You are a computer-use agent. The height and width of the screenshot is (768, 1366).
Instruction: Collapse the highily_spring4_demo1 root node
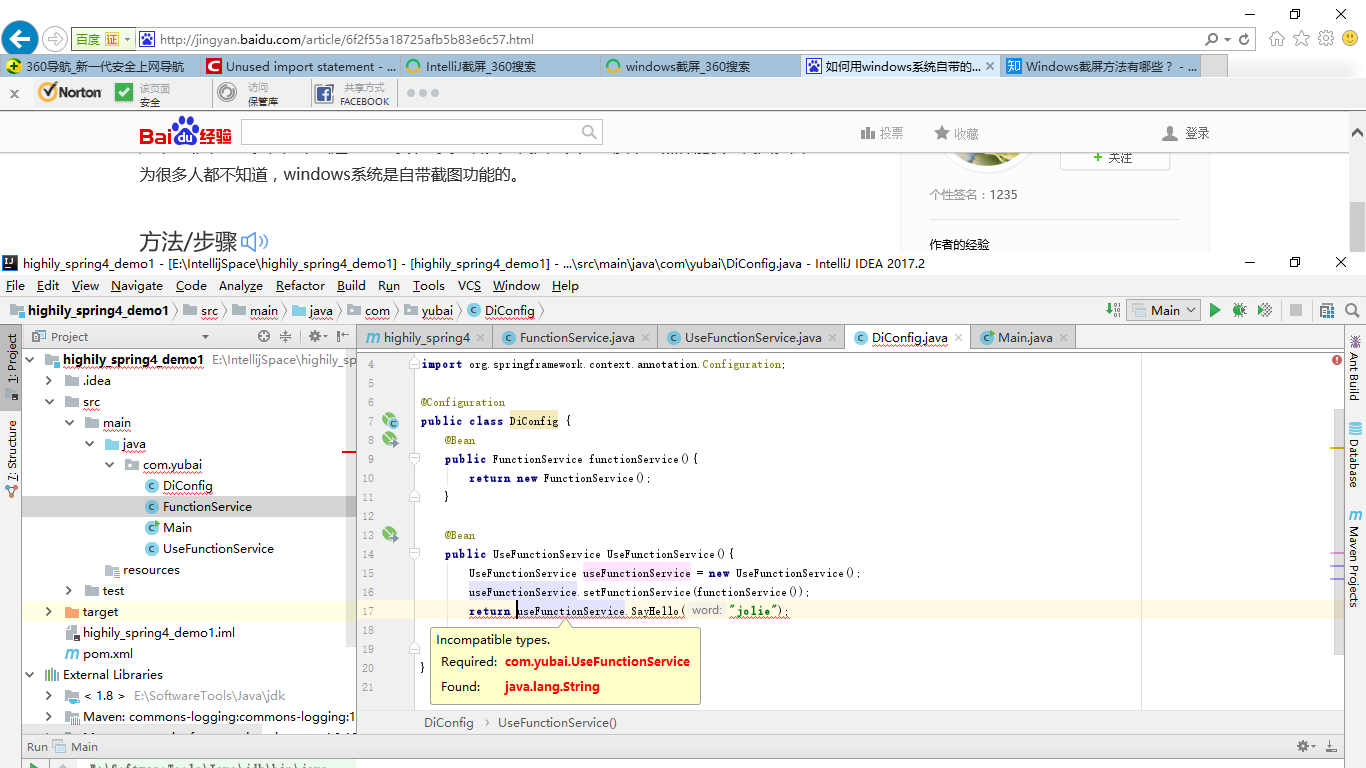tap(29, 360)
